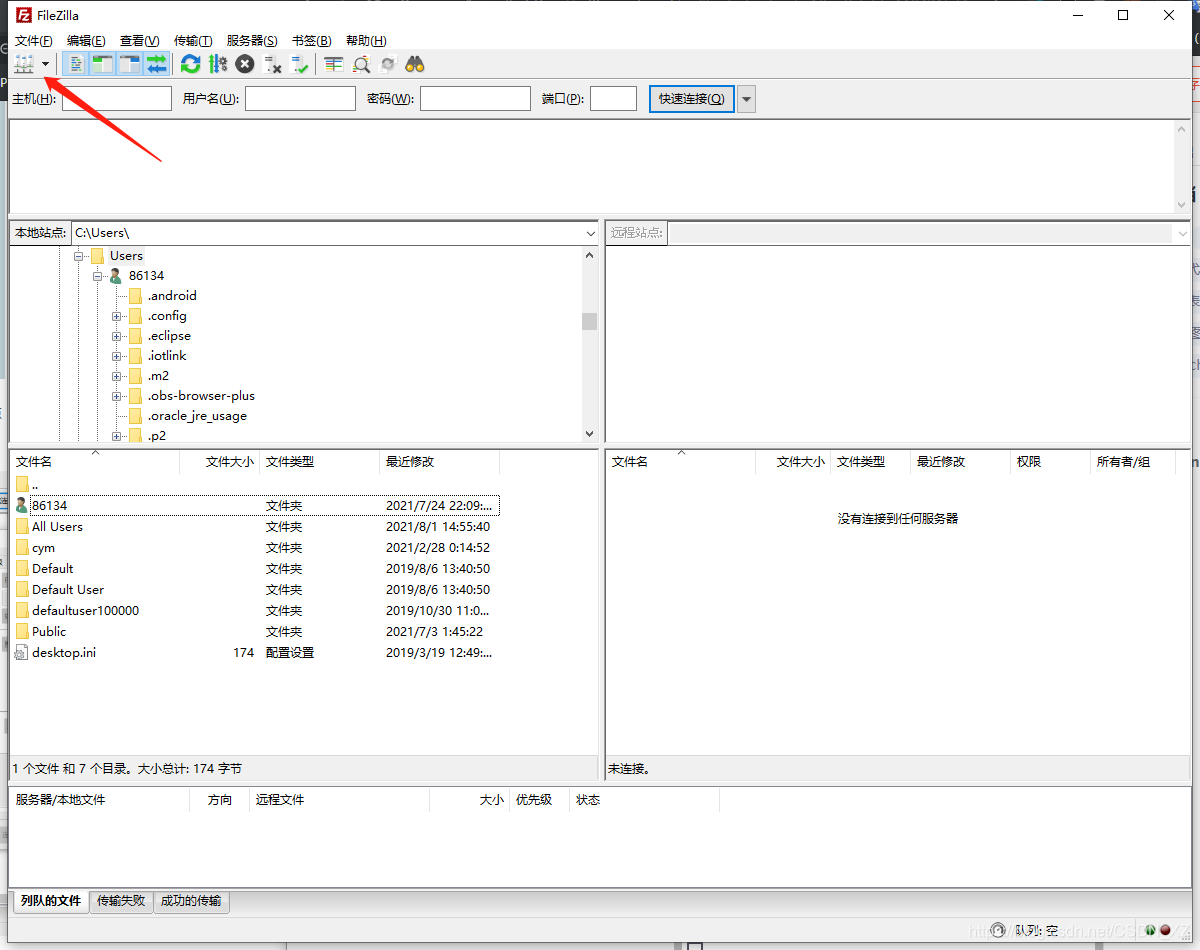Open the quick connect history dropdown

pyautogui.click(x=747, y=98)
